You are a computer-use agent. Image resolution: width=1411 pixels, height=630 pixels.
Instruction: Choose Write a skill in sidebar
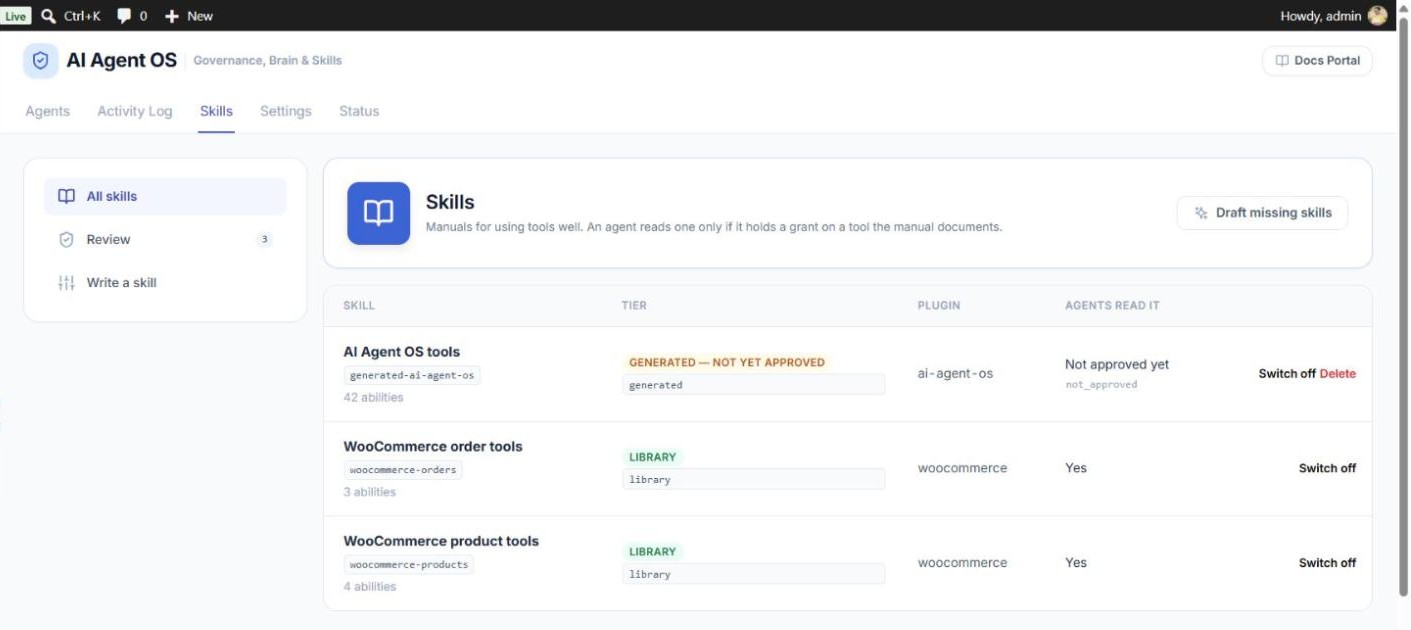click(165, 283)
